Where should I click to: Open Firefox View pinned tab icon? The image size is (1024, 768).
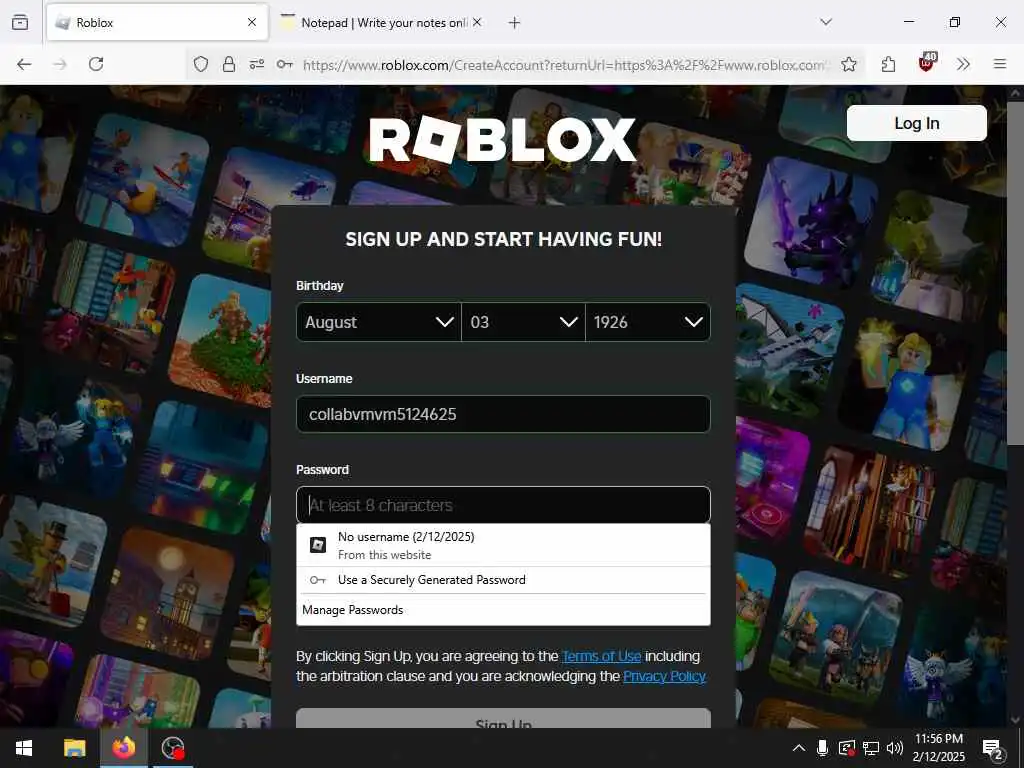click(20, 22)
